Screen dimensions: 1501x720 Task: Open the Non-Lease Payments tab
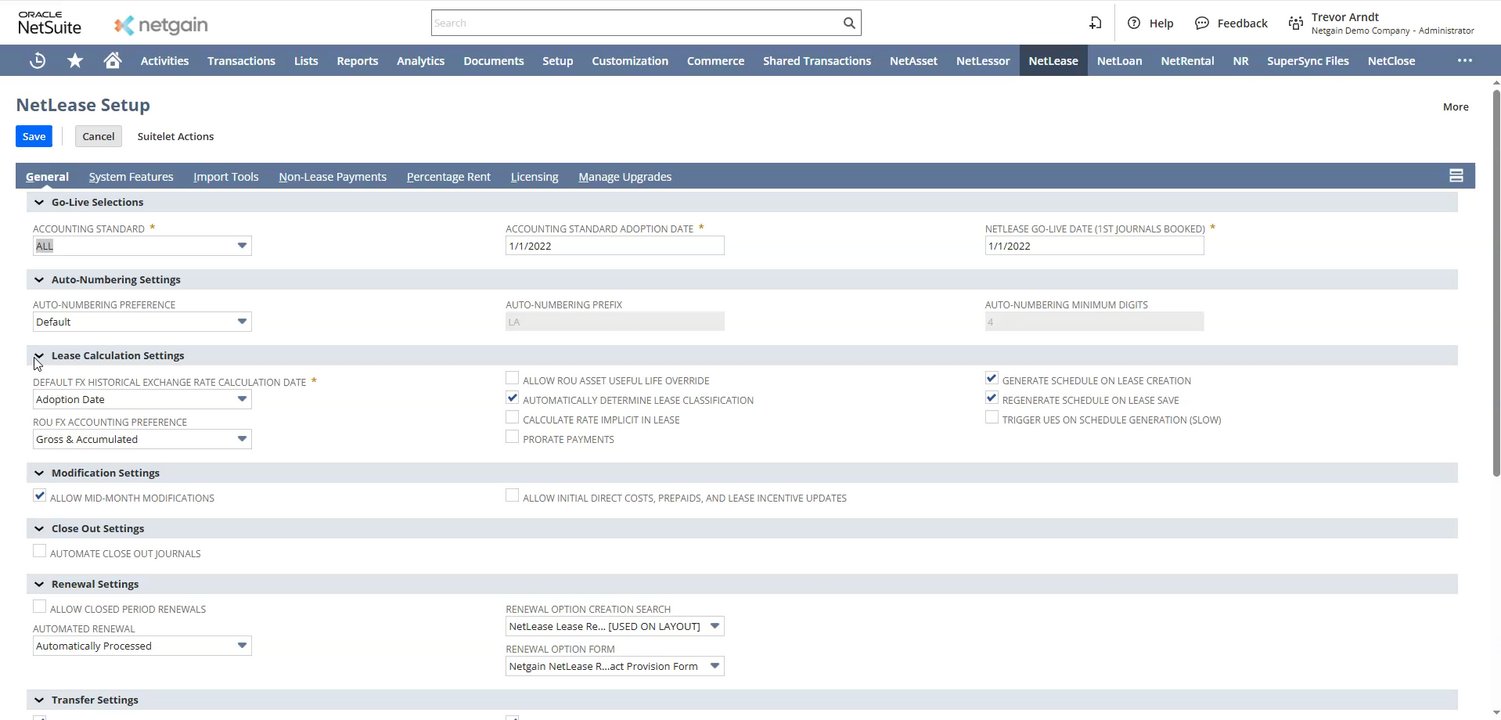(x=333, y=177)
